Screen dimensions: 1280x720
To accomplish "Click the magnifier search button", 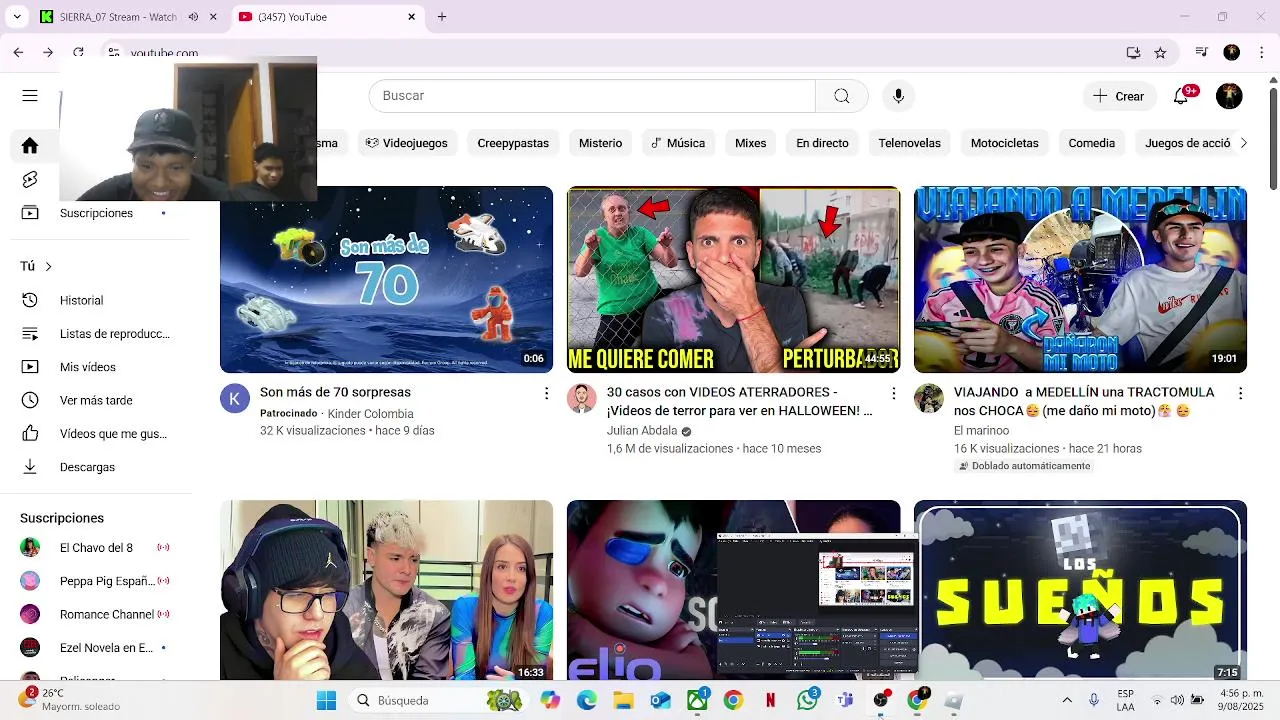I will 842,96.
